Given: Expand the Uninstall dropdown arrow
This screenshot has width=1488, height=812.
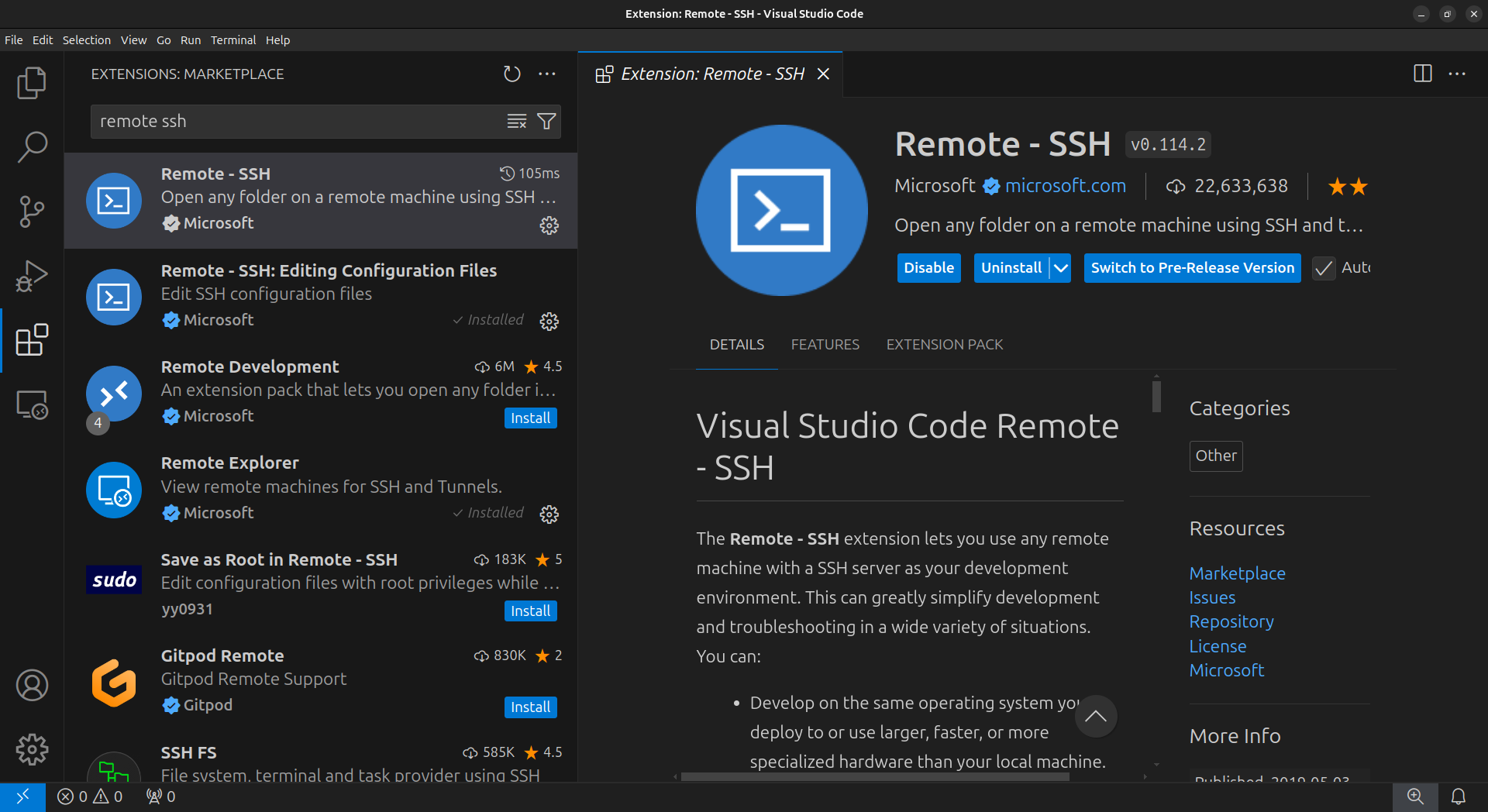Looking at the screenshot, I should pyautogui.click(x=1061, y=268).
